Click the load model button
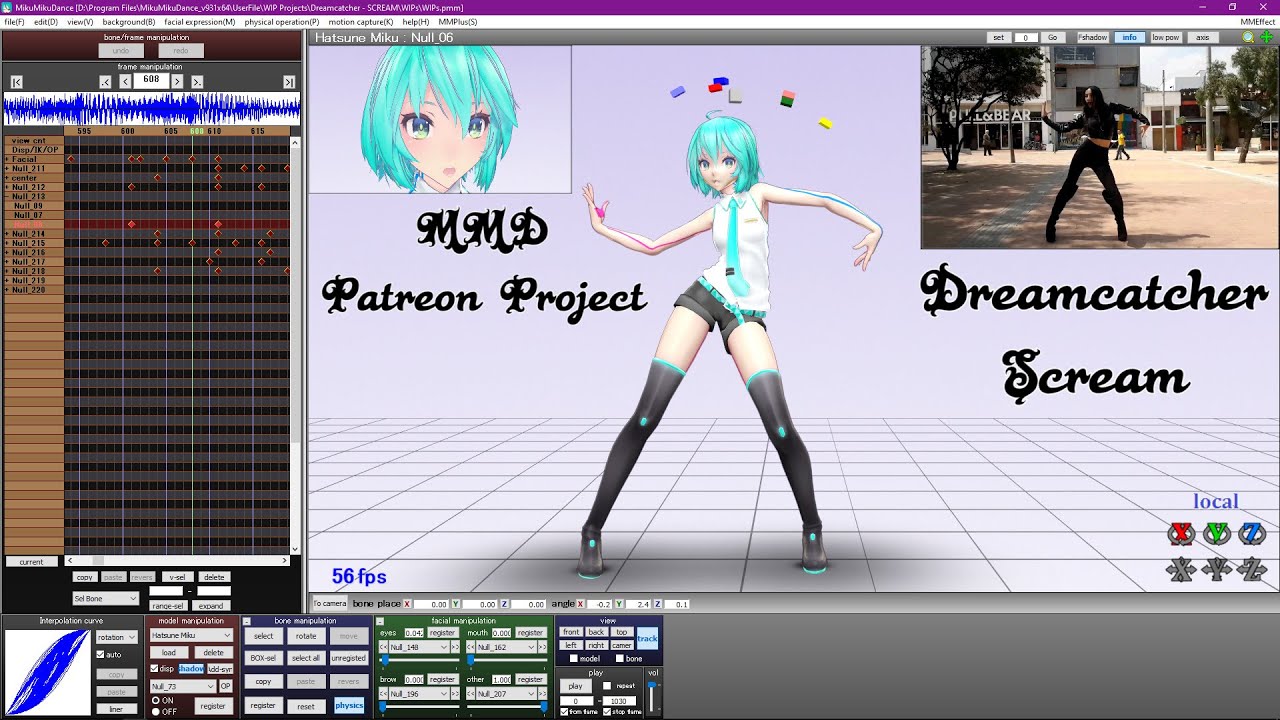This screenshot has width=1280, height=720. (169, 652)
